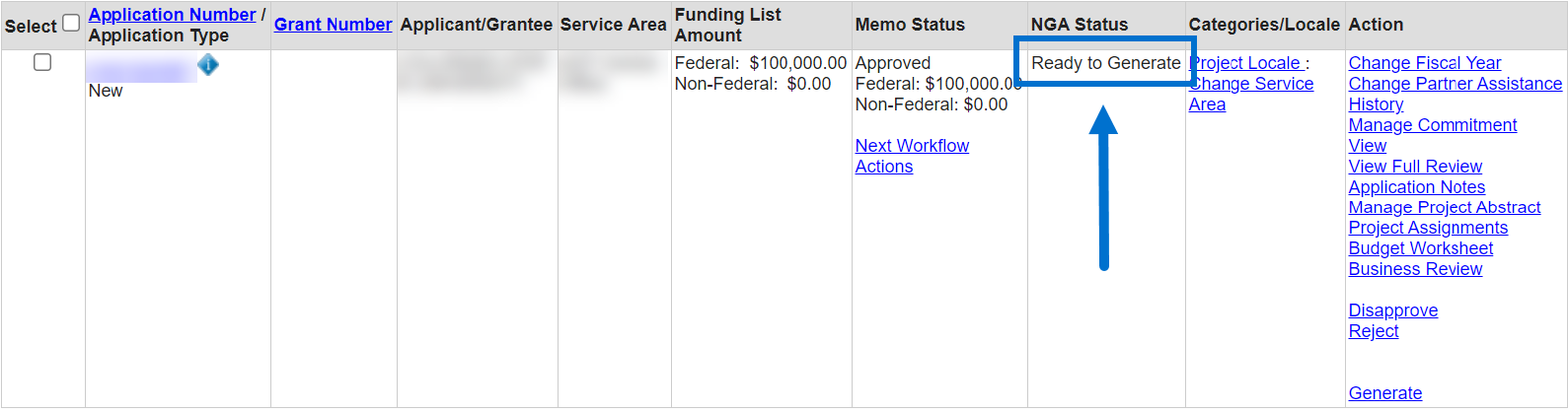Check the row's select checkbox

point(42,62)
